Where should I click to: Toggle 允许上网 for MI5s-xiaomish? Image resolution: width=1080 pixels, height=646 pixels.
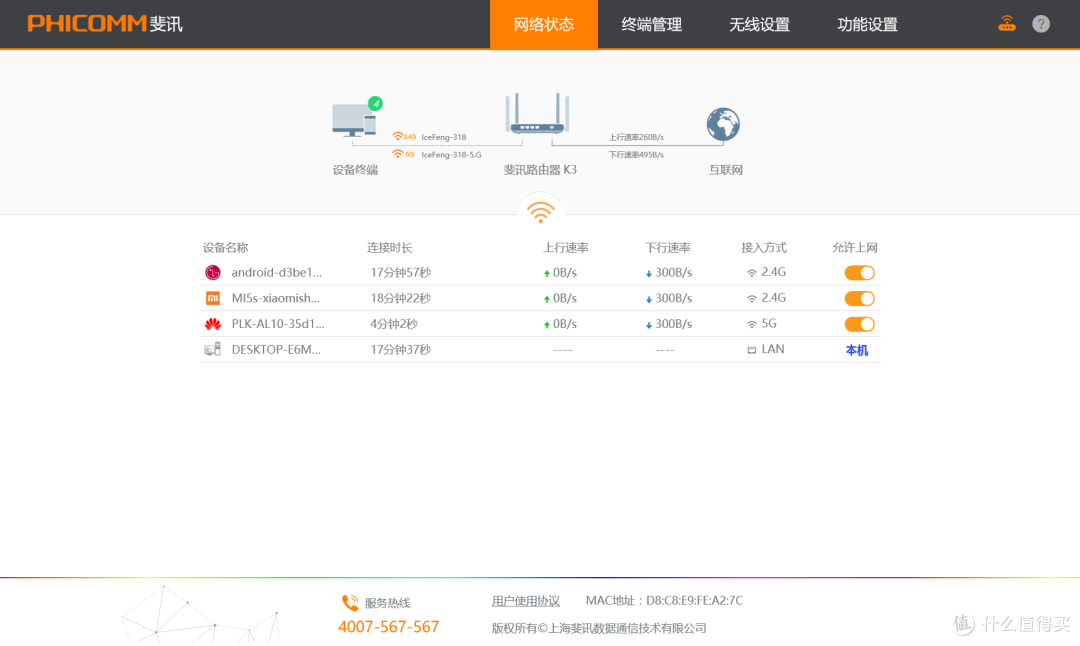point(858,298)
